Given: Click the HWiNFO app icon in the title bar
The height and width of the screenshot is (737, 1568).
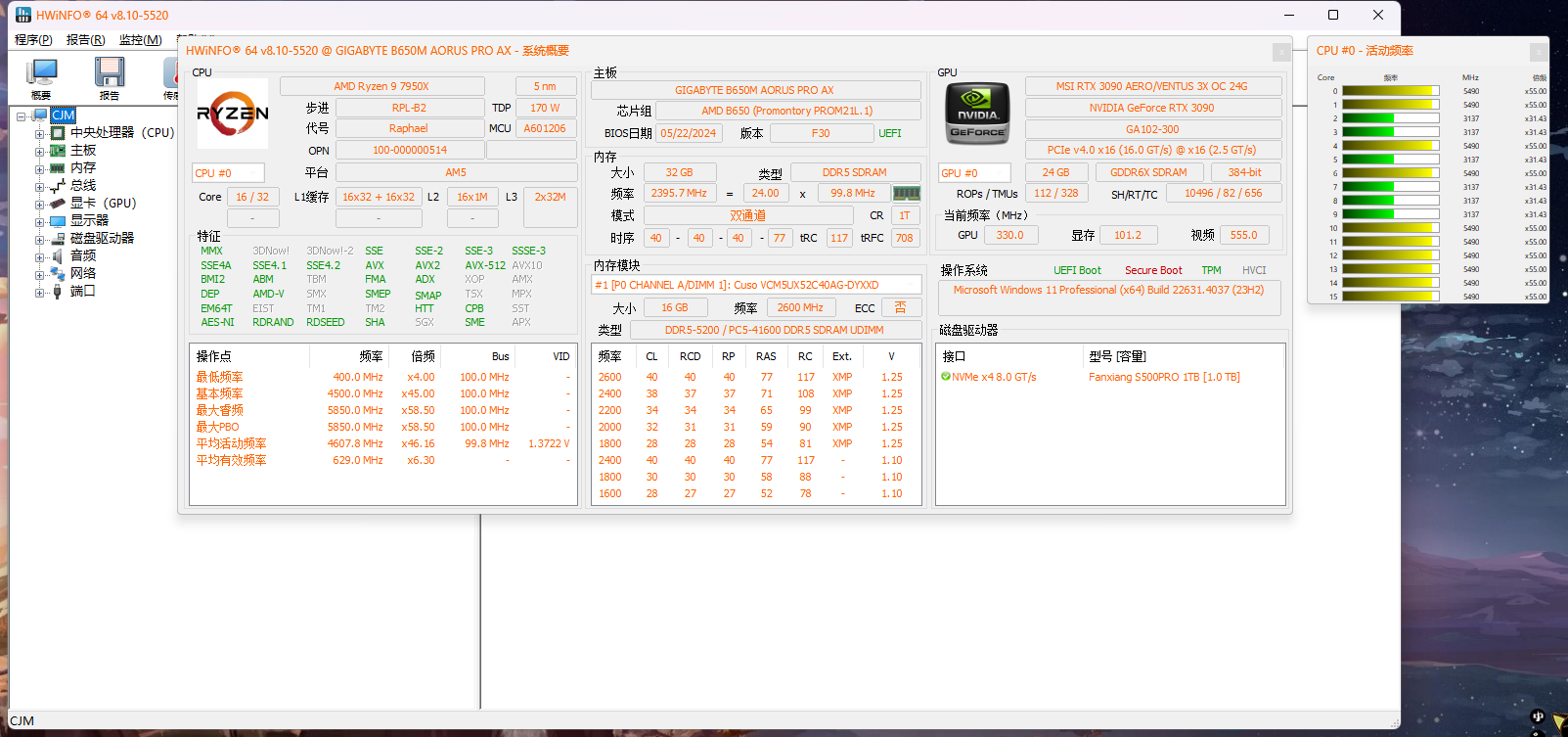Looking at the screenshot, I should (23, 15).
